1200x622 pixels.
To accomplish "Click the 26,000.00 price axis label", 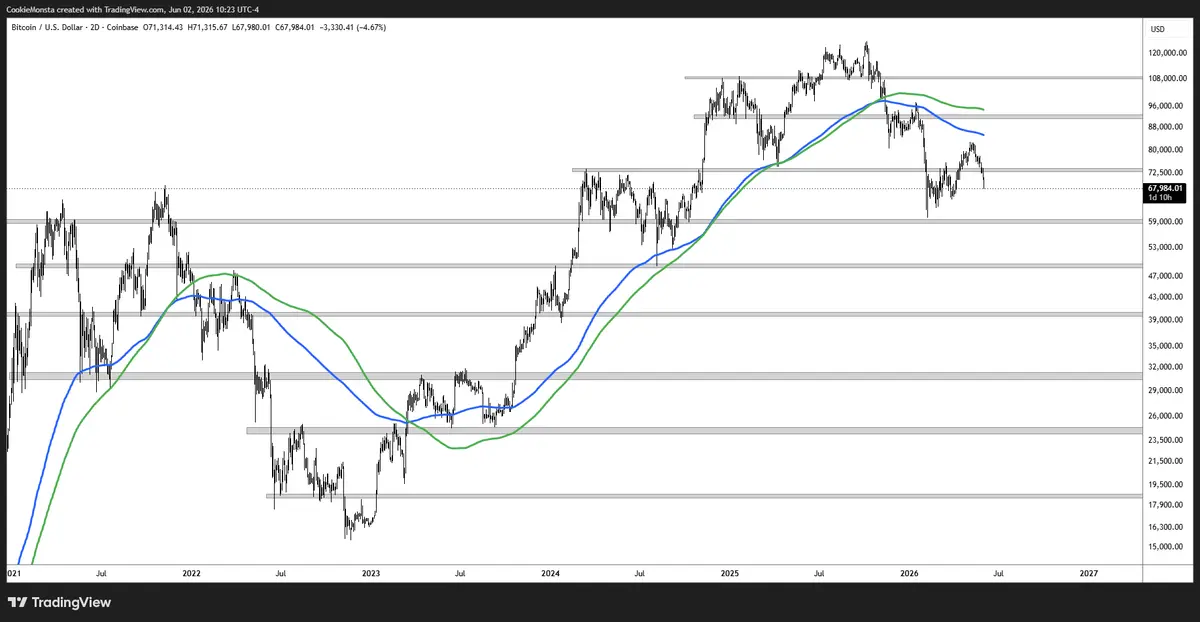I will 1166,415.
